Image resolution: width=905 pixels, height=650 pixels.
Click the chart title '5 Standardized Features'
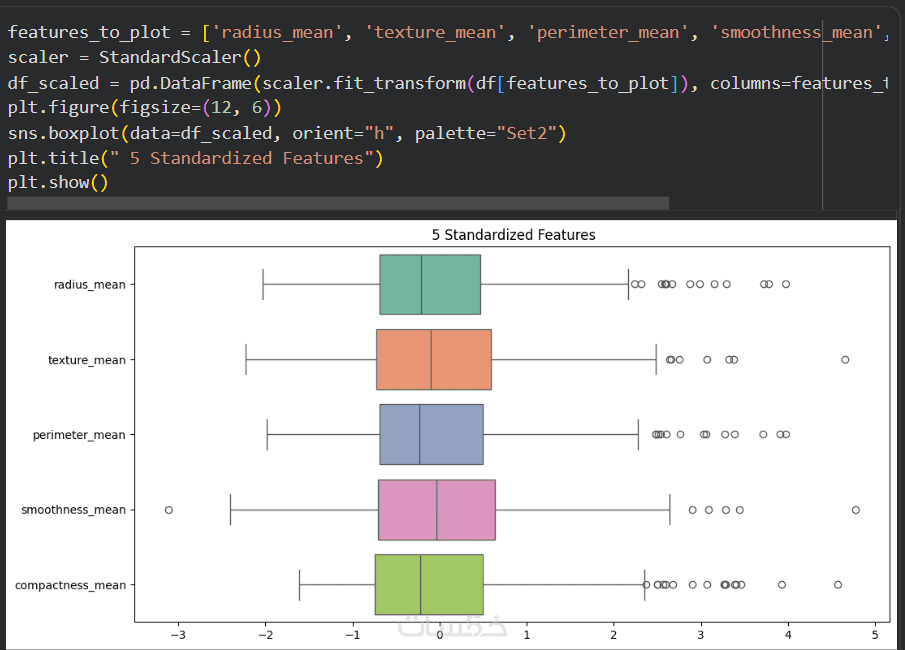(x=513, y=235)
